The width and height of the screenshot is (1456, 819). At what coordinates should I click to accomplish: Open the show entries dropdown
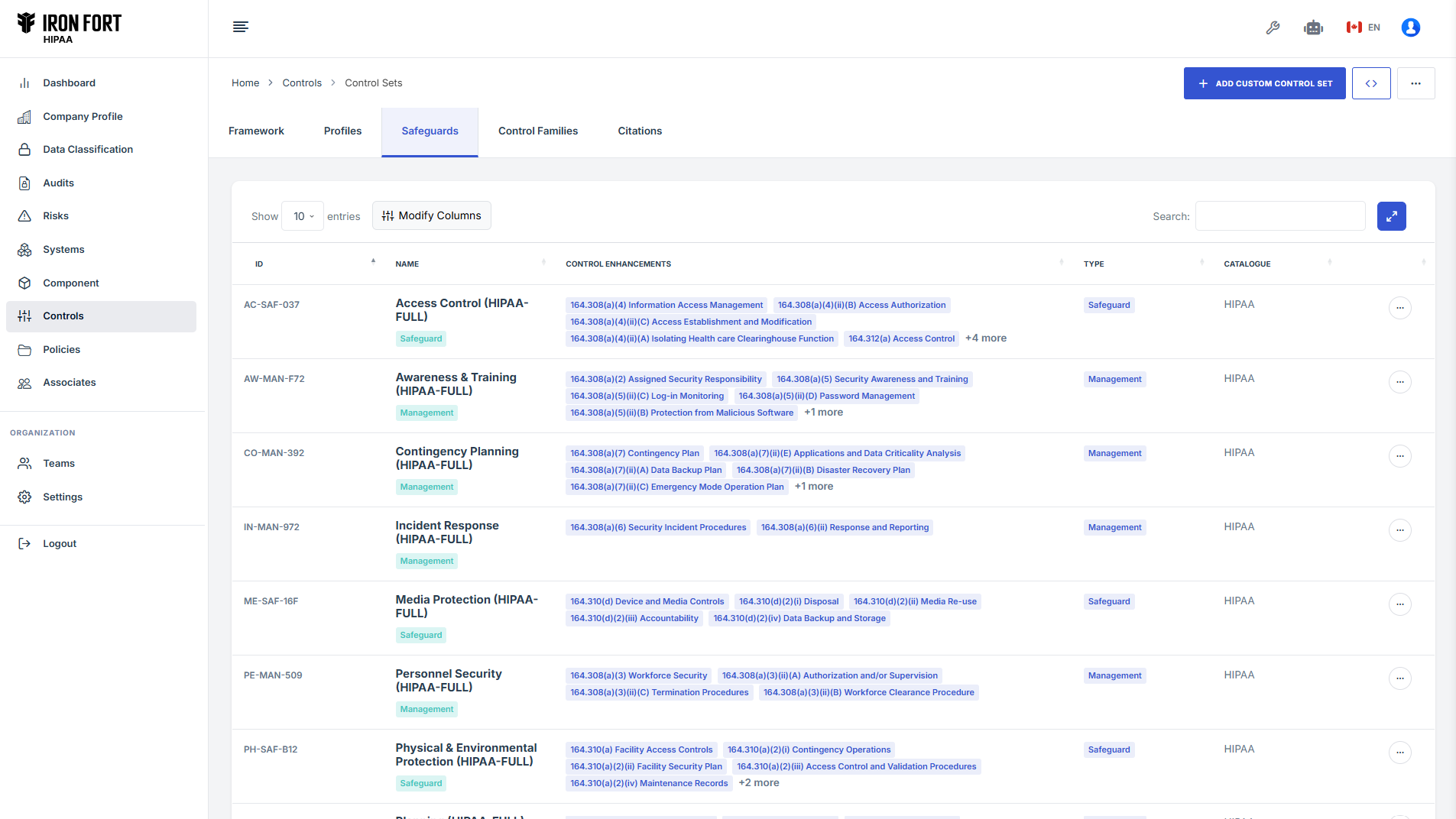[303, 216]
